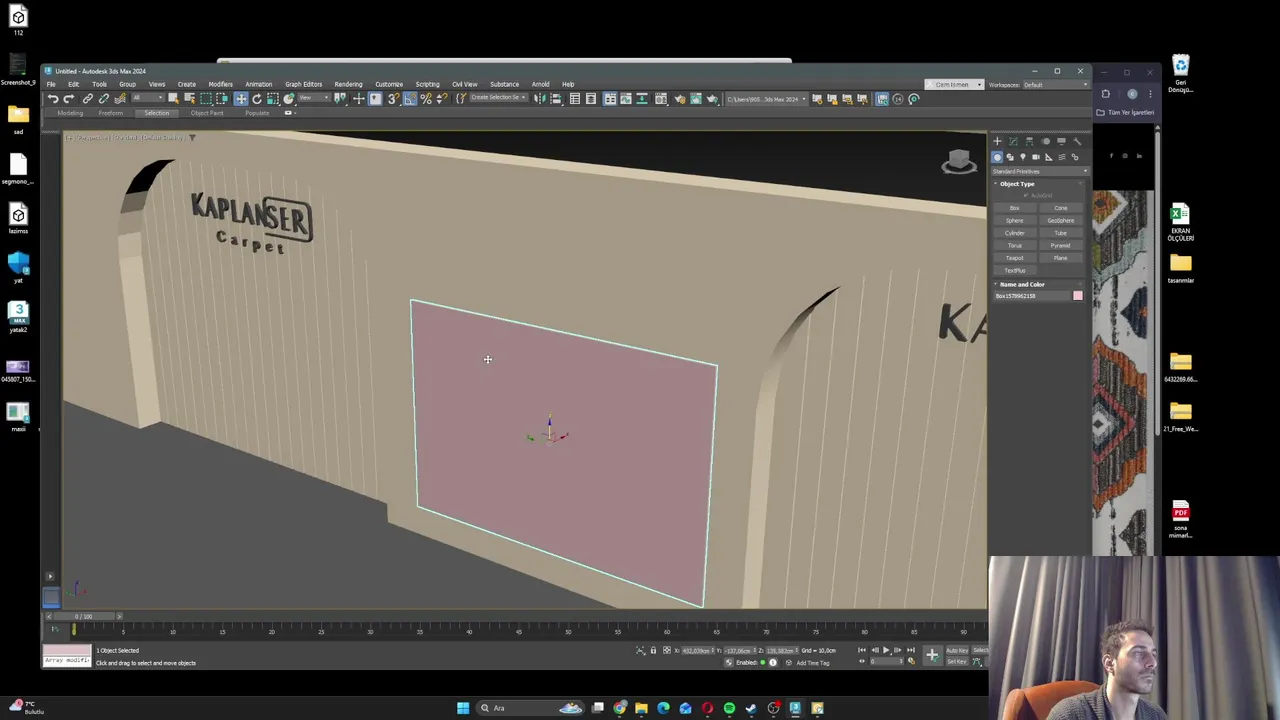Open the Rendered Frame Window icon
This screenshot has width=1280, height=720.
tap(696, 98)
